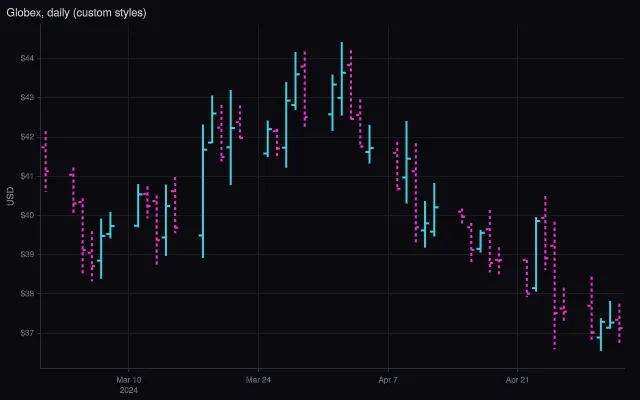Image resolution: width=640 pixels, height=400 pixels.
Task: Click the 2024 year label under Mar 10
Action: pyautogui.click(x=129, y=391)
